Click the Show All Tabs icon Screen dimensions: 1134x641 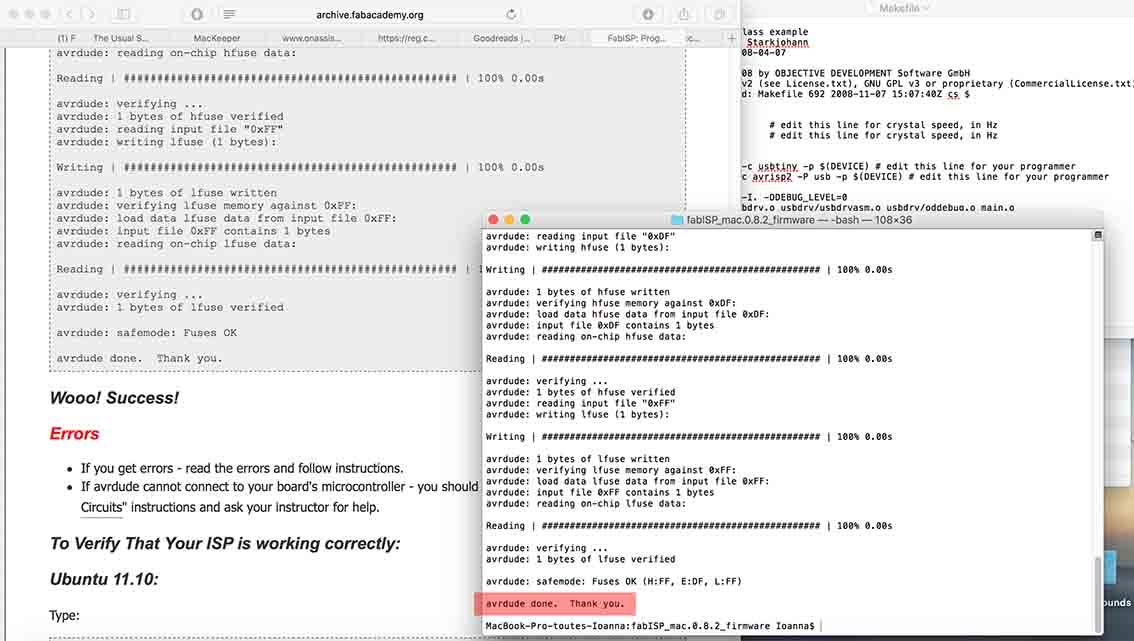[x=719, y=14]
